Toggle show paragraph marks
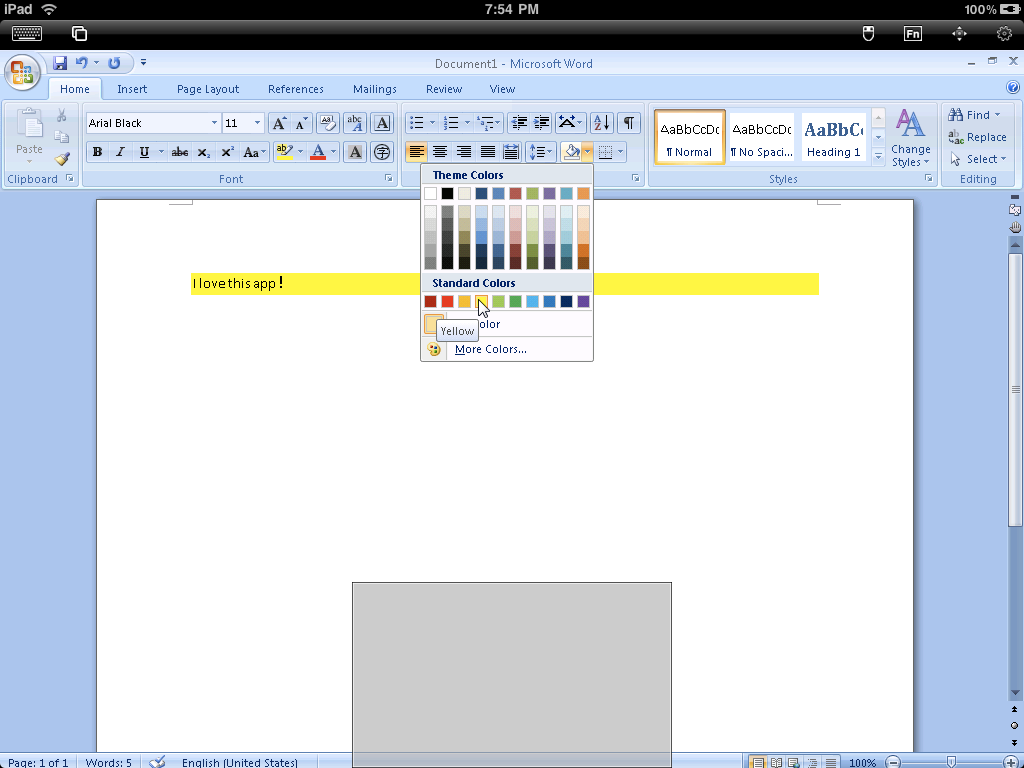The width and height of the screenshot is (1024, 768). 628,123
